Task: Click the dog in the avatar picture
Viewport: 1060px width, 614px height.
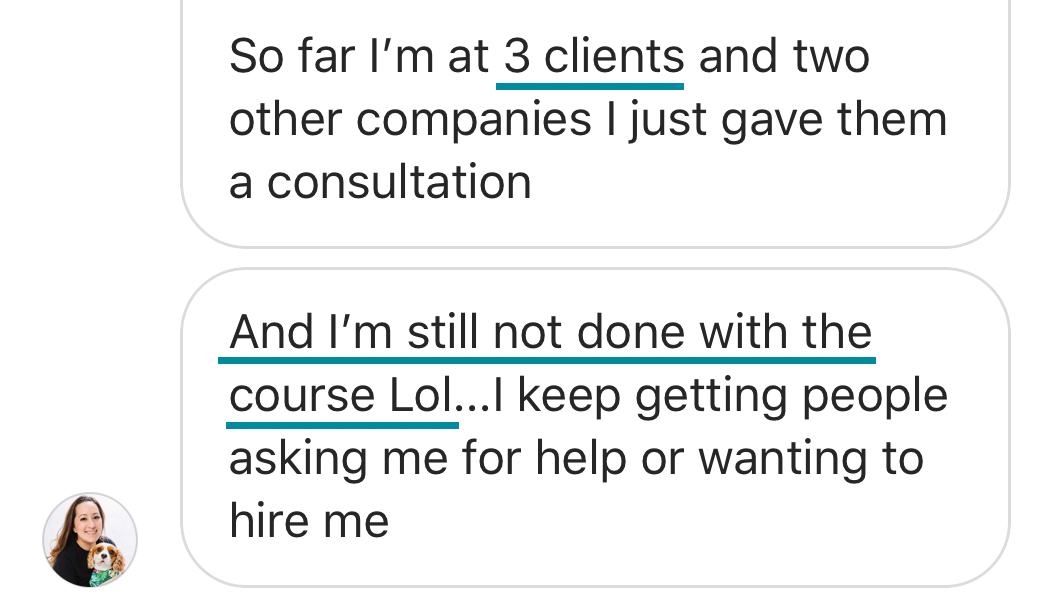Action: tap(104, 560)
